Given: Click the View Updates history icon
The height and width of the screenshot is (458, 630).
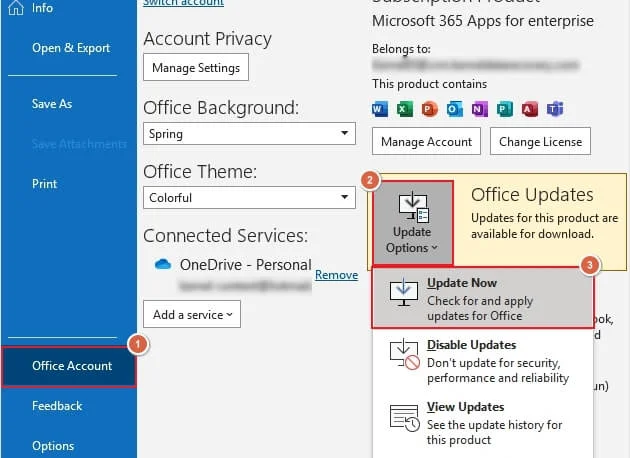Looking at the screenshot, I should (404, 418).
